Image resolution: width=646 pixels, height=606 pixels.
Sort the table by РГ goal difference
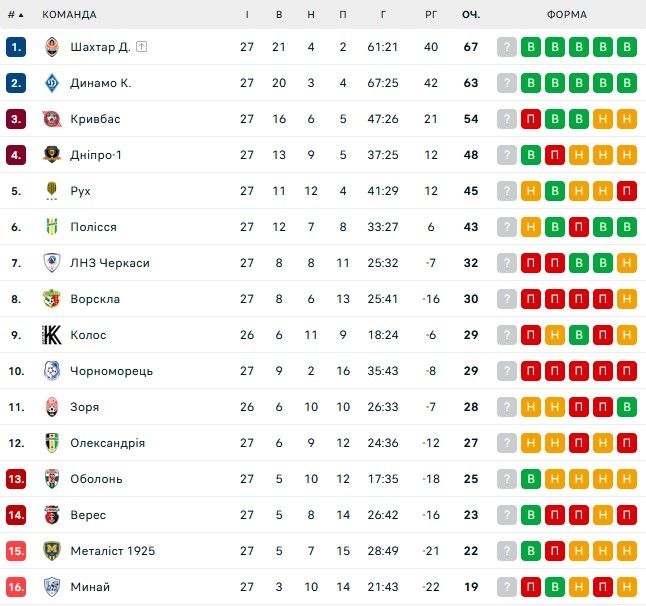point(431,15)
